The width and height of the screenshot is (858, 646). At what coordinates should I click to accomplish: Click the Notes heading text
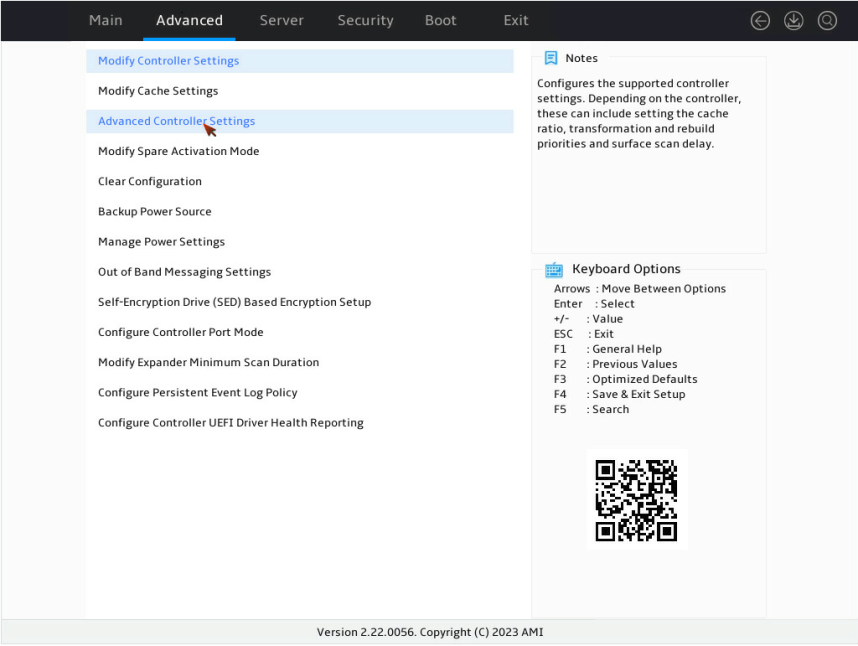coord(581,58)
